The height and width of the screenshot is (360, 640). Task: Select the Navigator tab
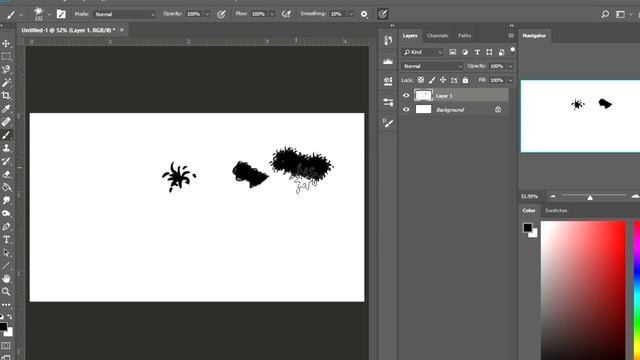tap(534, 36)
